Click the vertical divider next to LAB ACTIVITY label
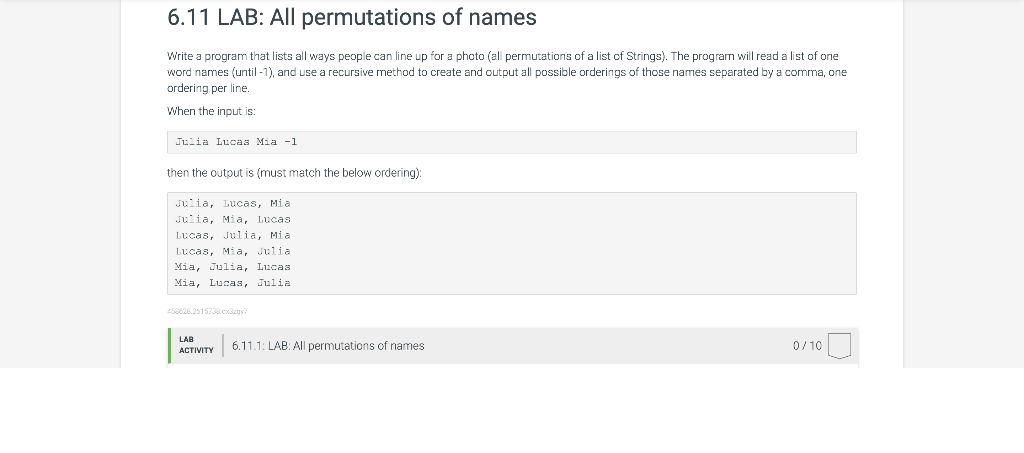The width and height of the screenshot is (1024, 453). click(x=223, y=346)
